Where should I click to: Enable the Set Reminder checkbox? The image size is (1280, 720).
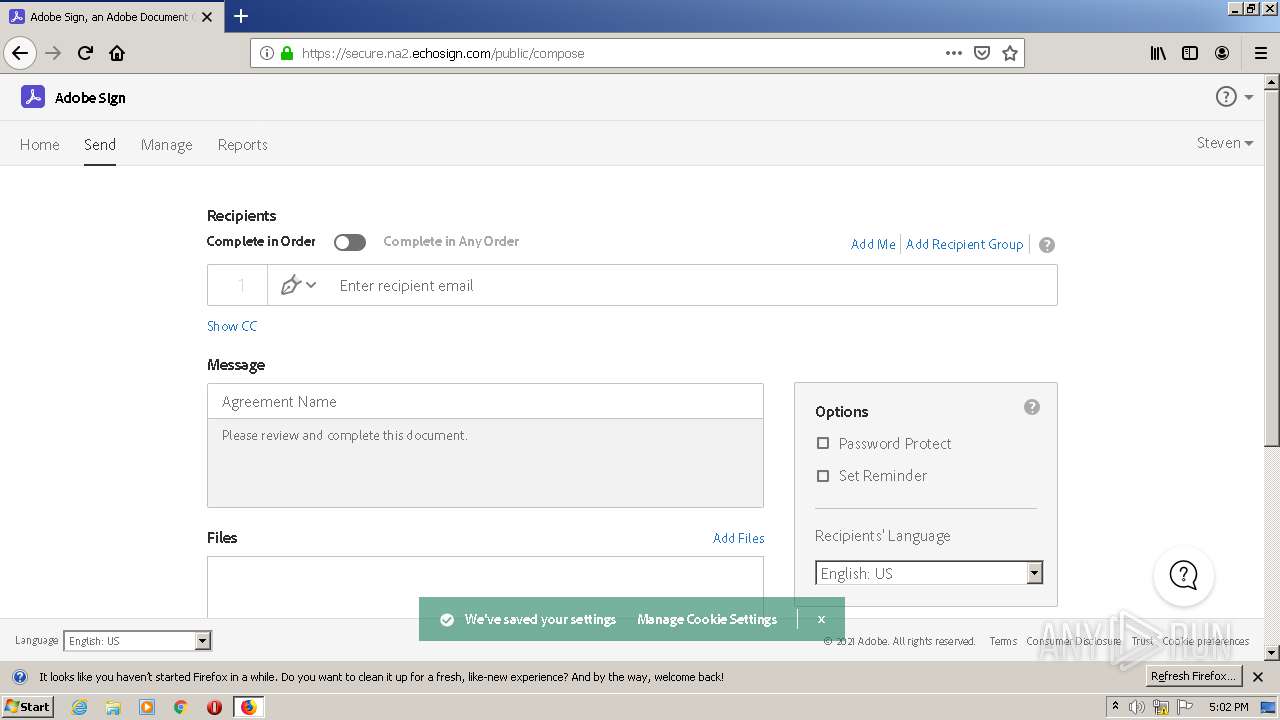click(823, 476)
